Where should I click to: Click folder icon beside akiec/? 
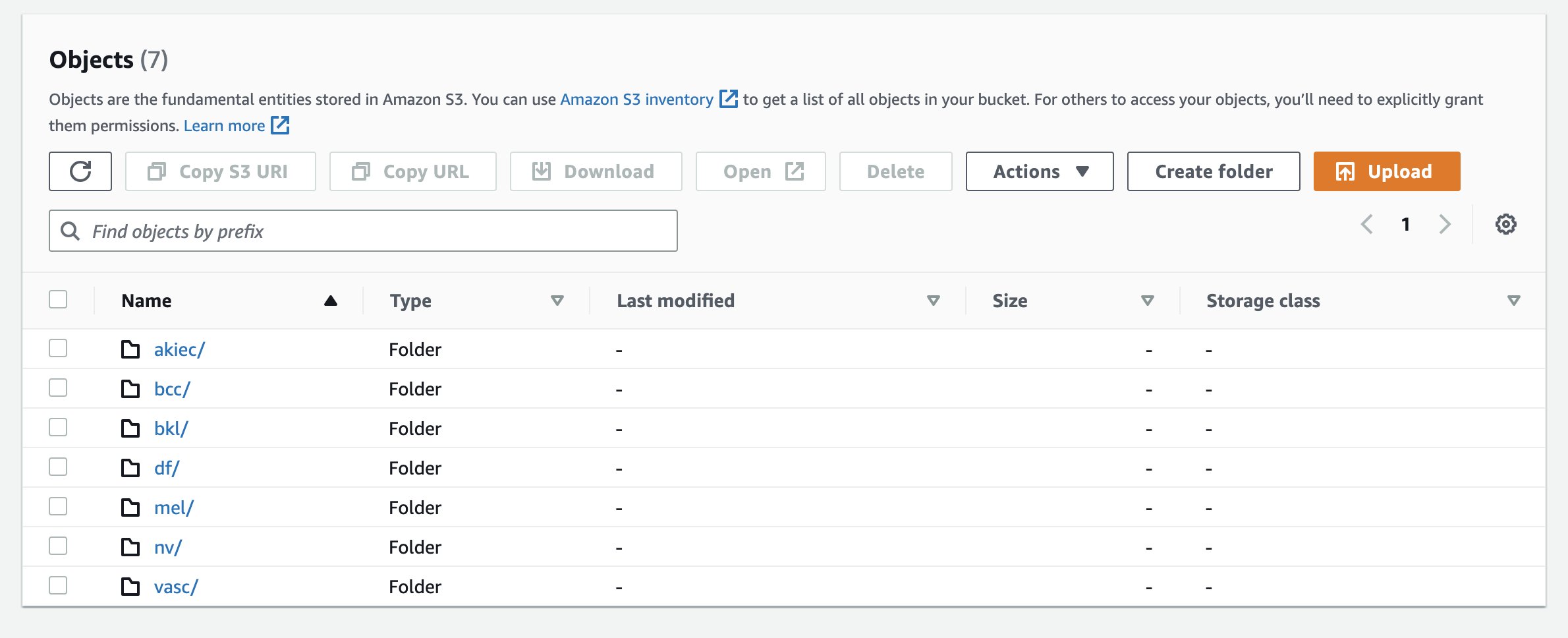coord(130,349)
